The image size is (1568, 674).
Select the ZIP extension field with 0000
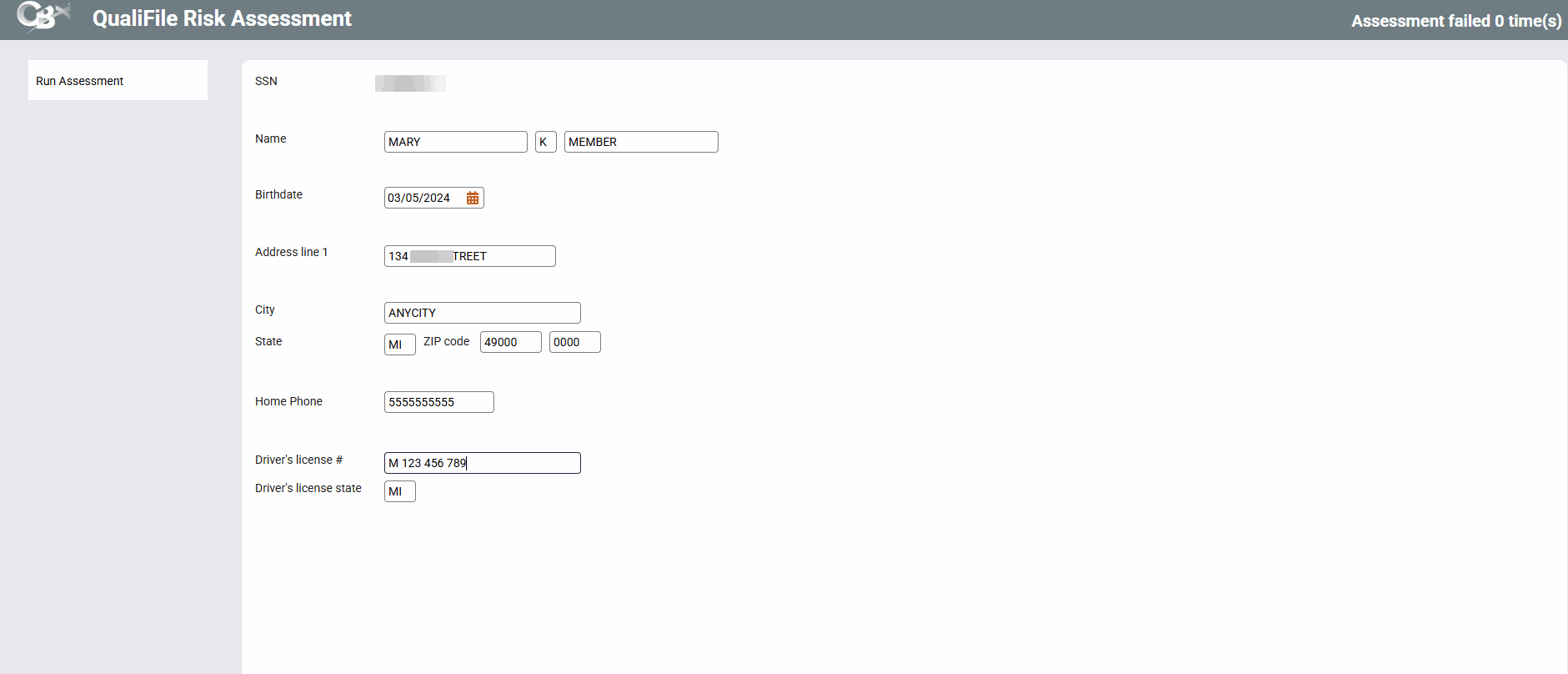(574, 342)
